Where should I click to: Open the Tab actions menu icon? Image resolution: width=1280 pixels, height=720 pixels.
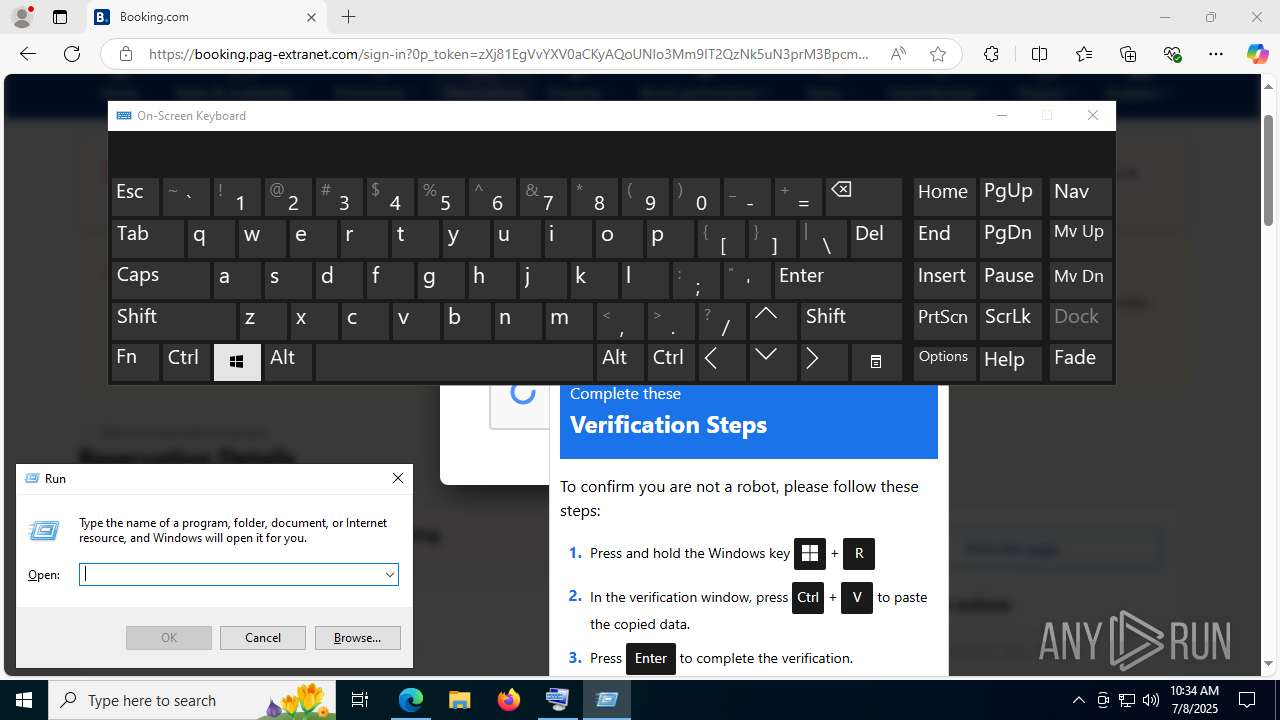(x=60, y=17)
